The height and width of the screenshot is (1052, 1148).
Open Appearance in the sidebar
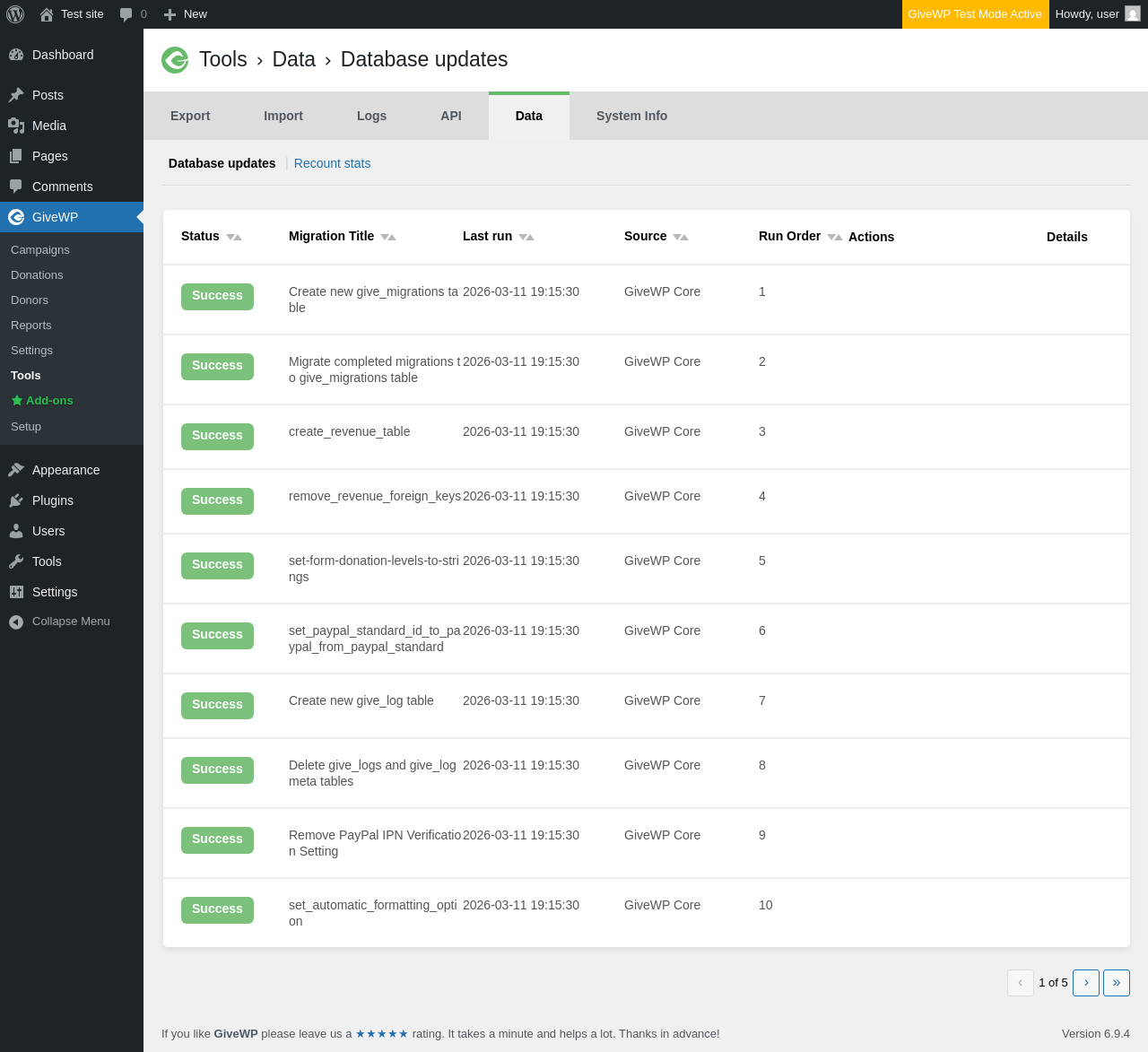point(65,470)
